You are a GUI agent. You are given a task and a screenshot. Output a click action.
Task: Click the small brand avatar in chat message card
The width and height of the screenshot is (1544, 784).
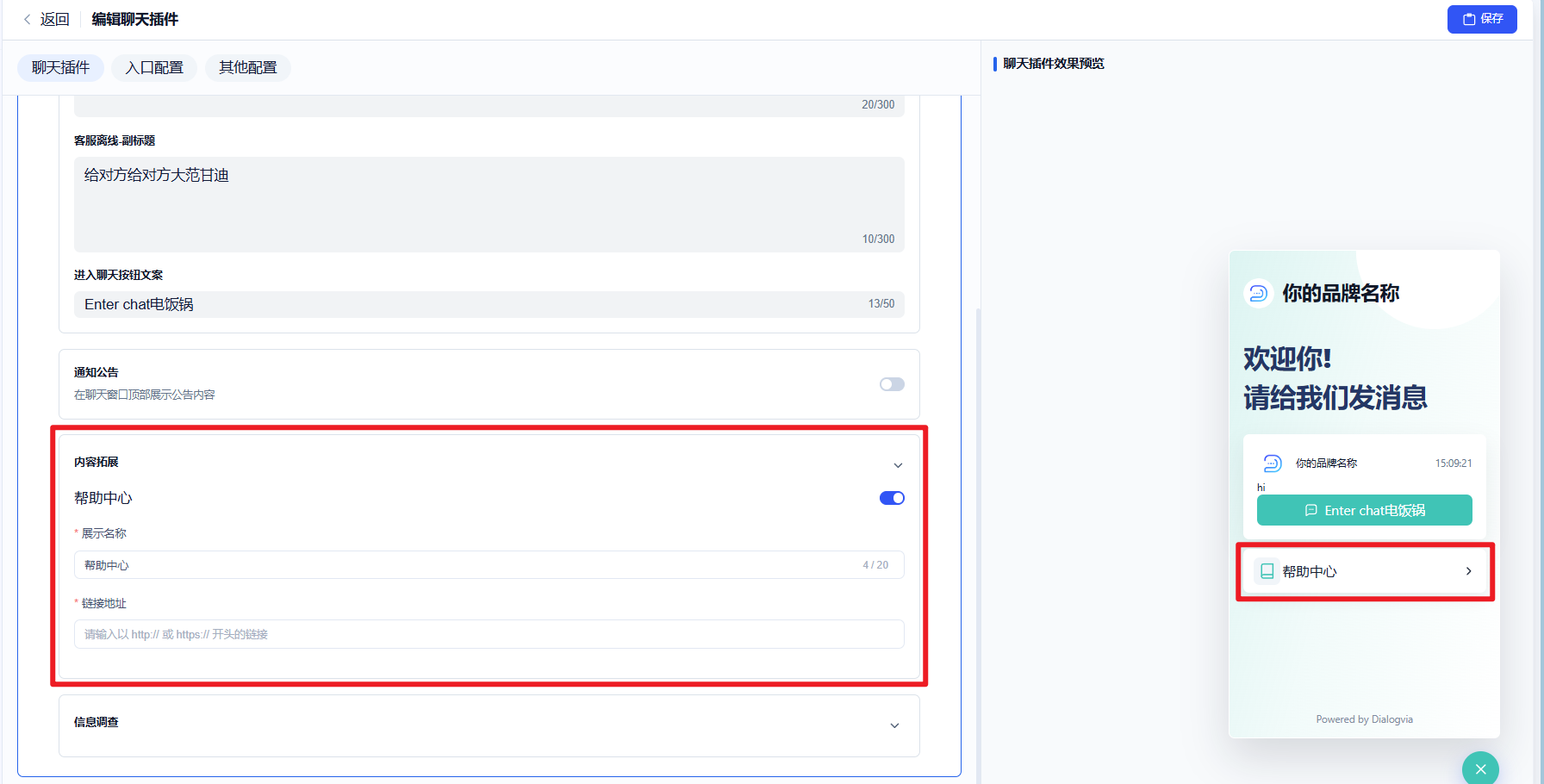(x=1272, y=464)
